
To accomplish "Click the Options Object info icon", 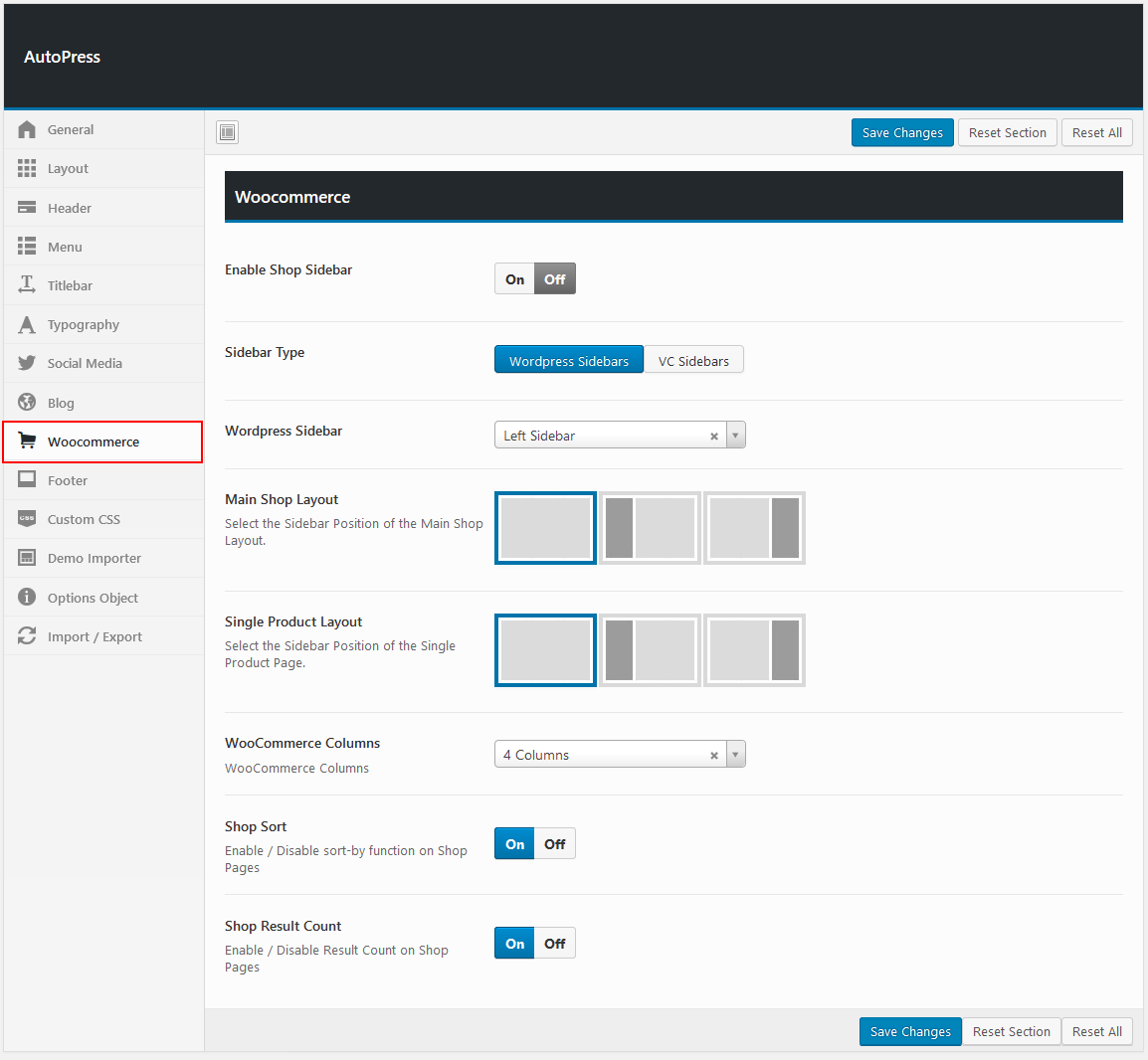I will [27, 597].
